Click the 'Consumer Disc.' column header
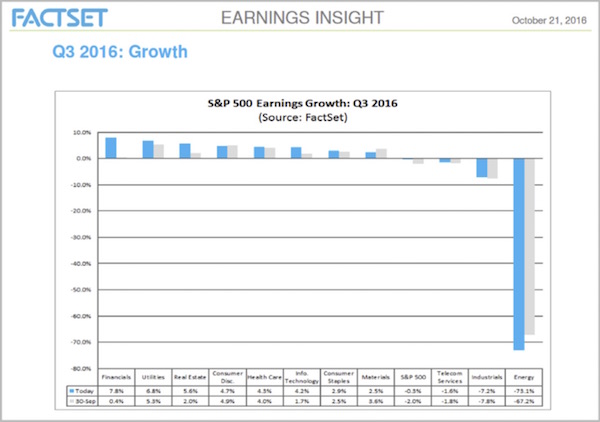600x422 pixels. [227, 377]
